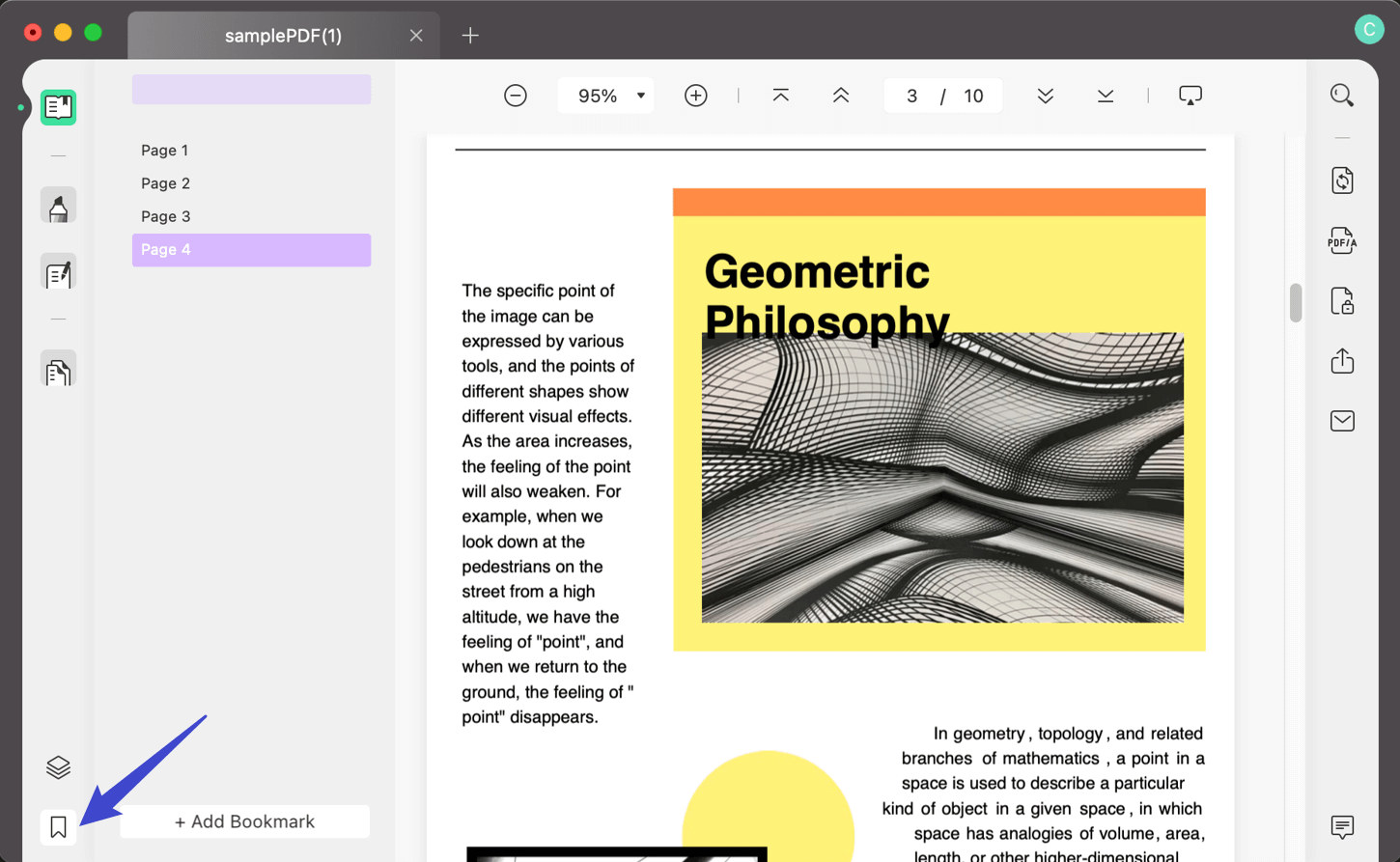Image resolution: width=1400 pixels, height=862 pixels.
Task: Open the Search panel
Action: click(1342, 95)
